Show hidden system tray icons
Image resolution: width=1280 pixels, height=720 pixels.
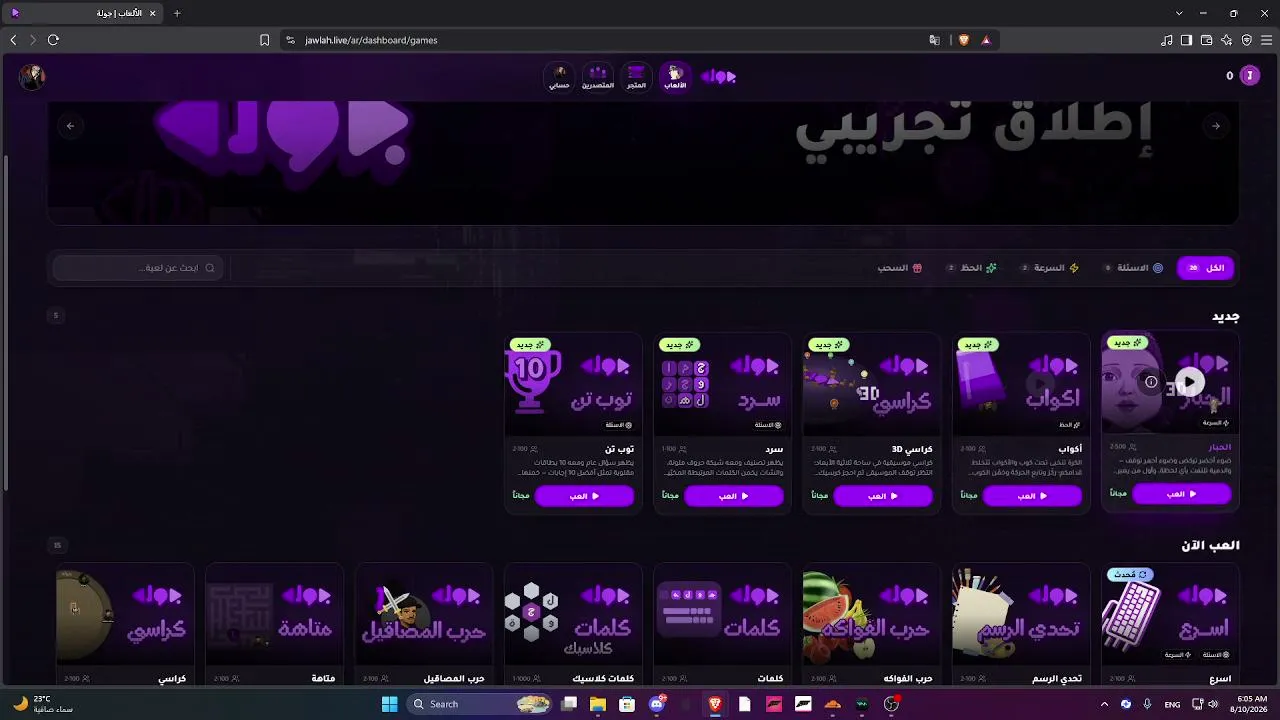(x=1104, y=704)
